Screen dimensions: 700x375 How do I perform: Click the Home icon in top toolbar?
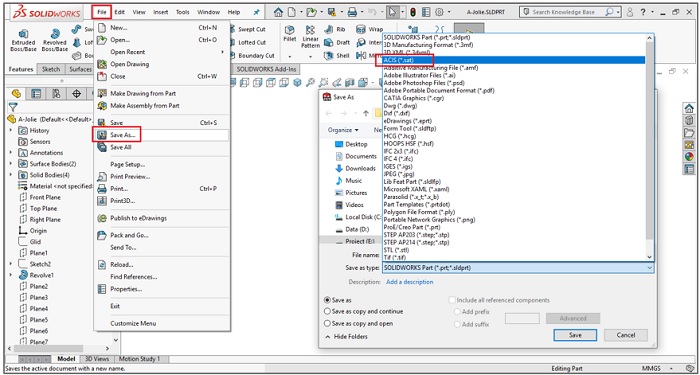(x=279, y=12)
